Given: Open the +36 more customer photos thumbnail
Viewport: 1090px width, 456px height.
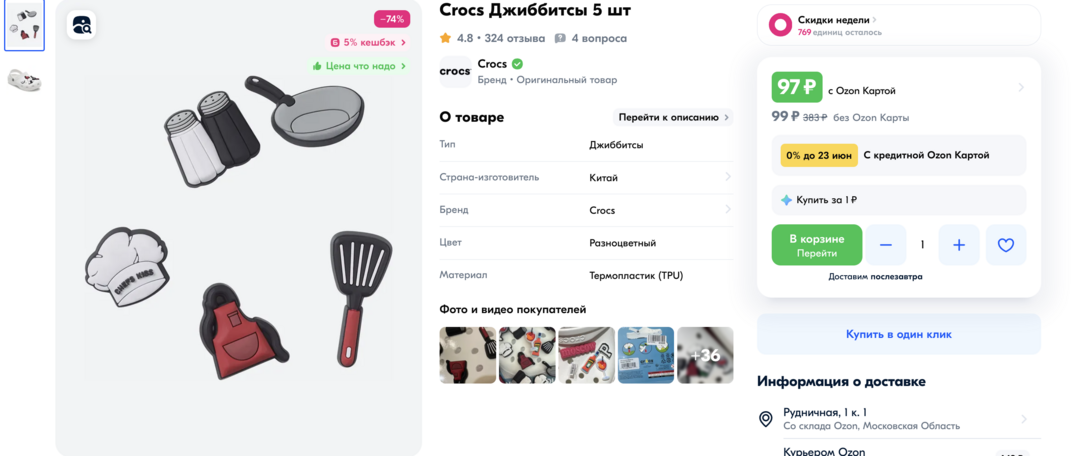Looking at the screenshot, I should point(706,355).
